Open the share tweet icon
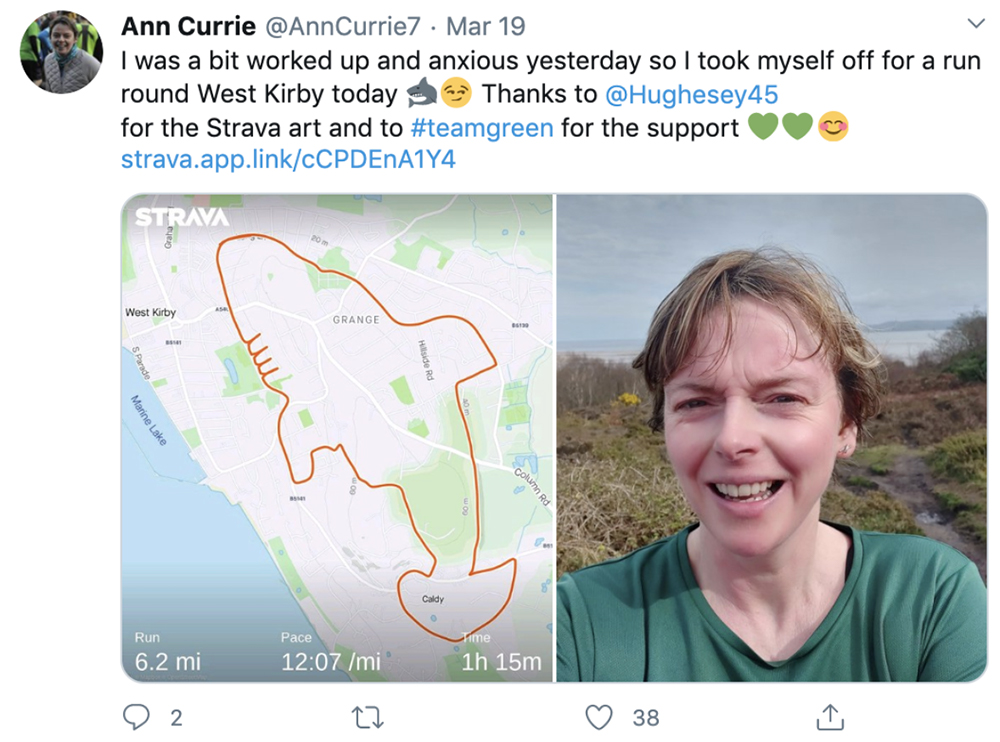Viewport: 1000px width, 742px height. 830,716
